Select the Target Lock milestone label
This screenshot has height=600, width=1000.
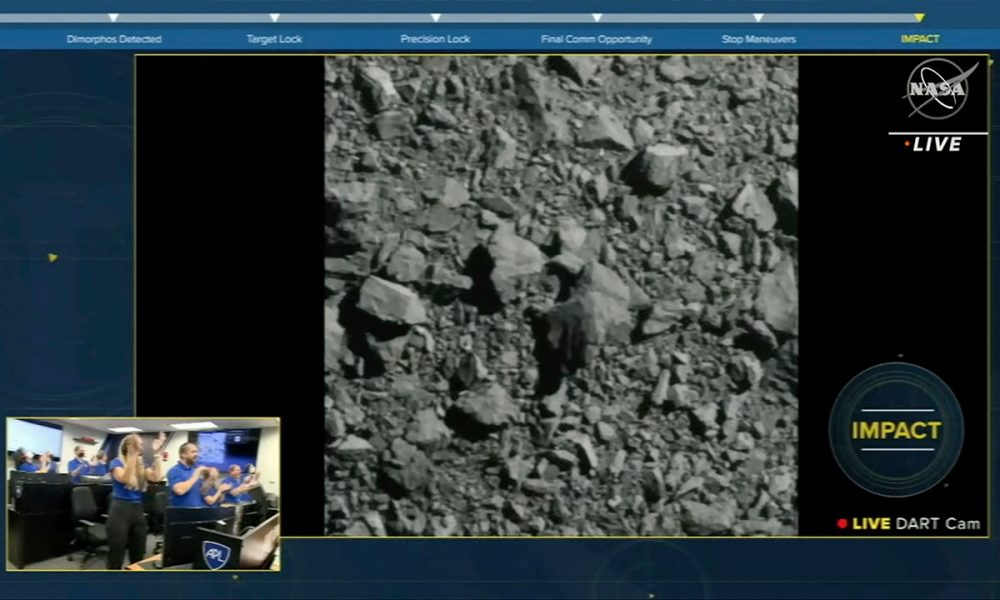tap(272, 38)
